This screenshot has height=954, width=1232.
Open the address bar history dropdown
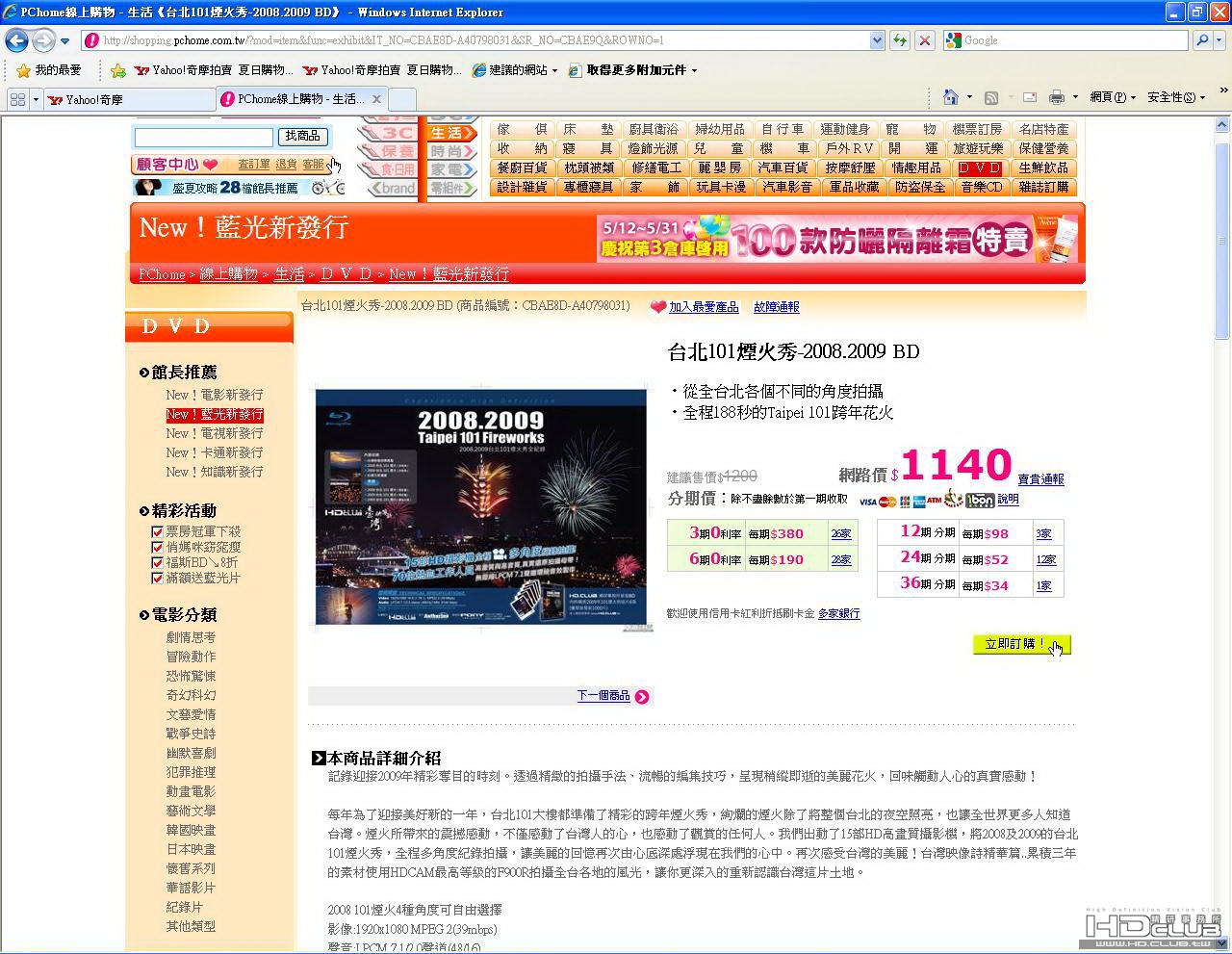877,40
